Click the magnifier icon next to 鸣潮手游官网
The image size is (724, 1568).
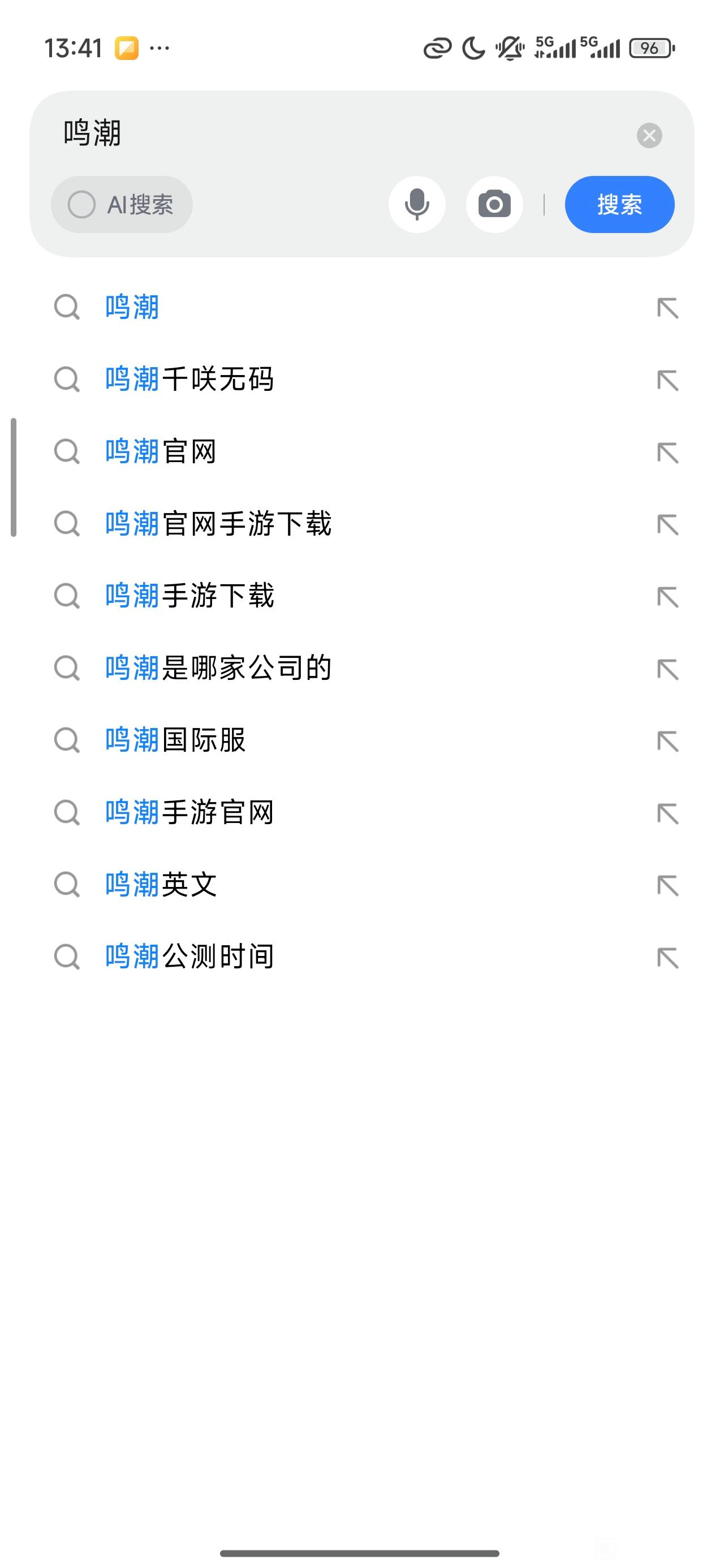[66, 813]
